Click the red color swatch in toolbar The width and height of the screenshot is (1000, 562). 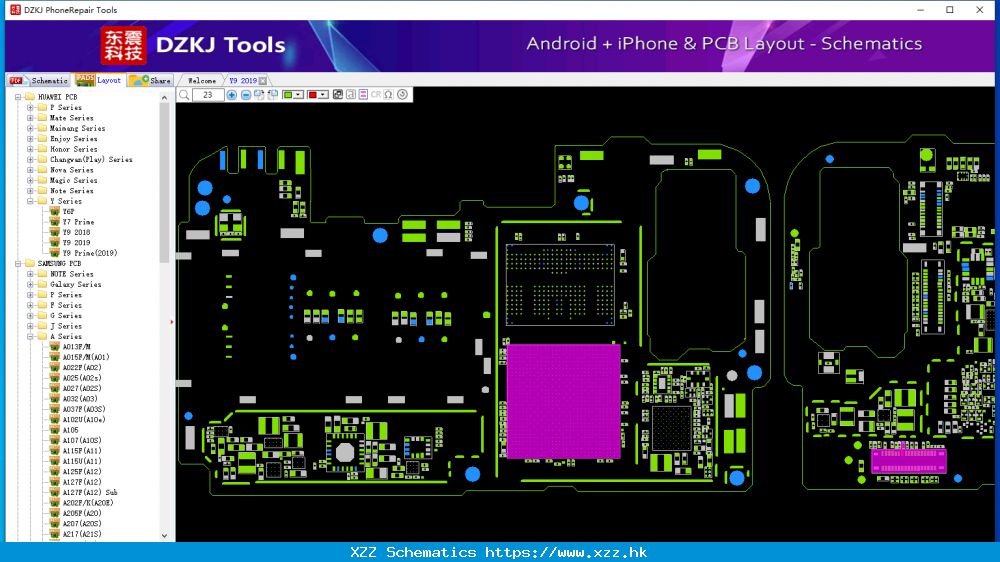(312, 95)
